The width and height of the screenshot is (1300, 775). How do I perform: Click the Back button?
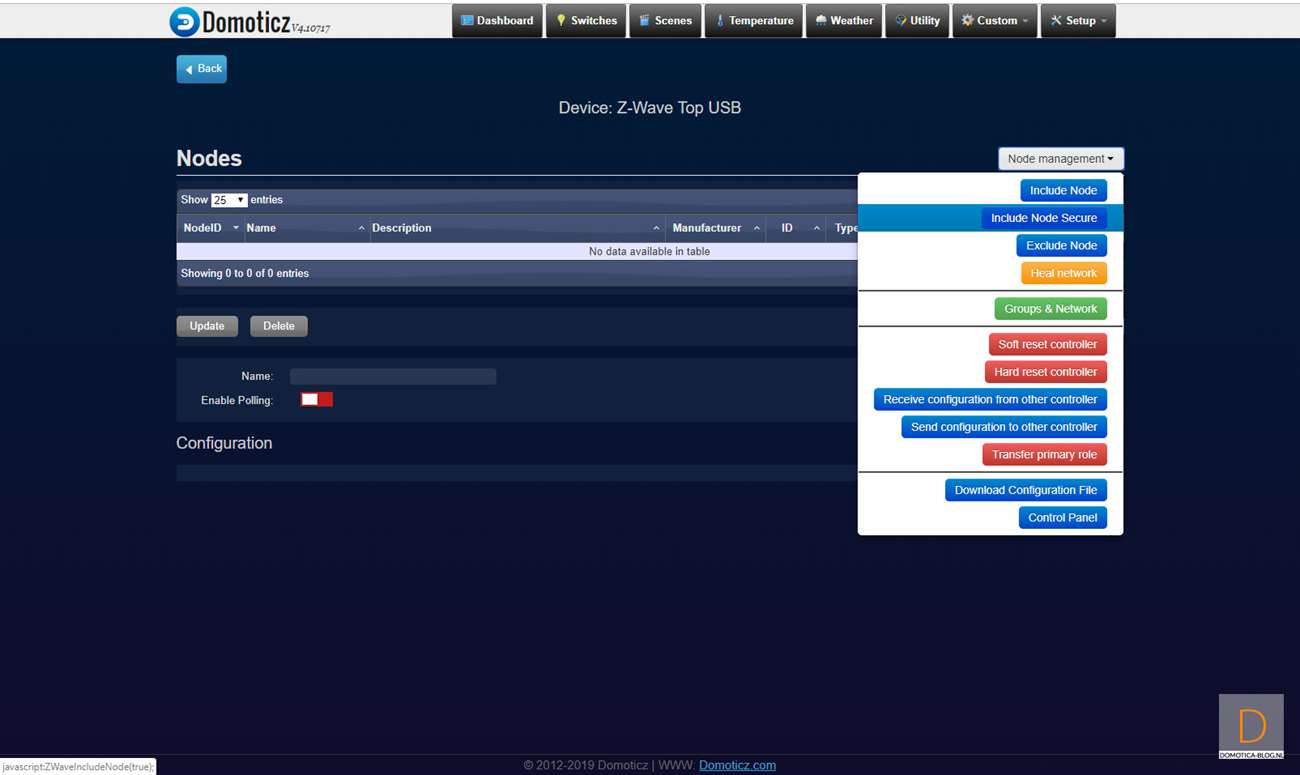point(202,69)
